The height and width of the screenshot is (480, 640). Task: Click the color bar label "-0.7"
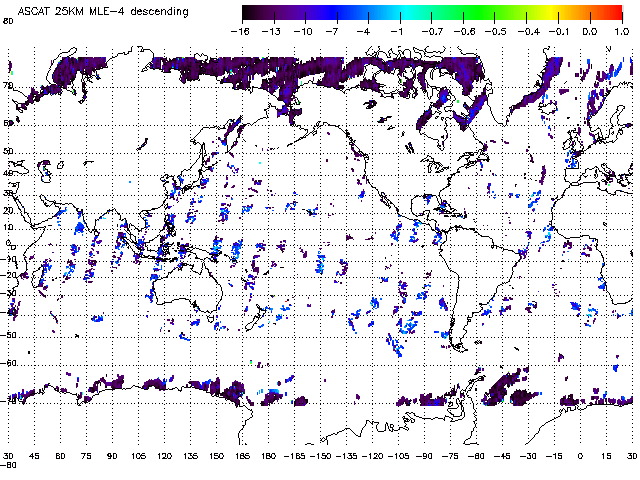pos(432,31)
